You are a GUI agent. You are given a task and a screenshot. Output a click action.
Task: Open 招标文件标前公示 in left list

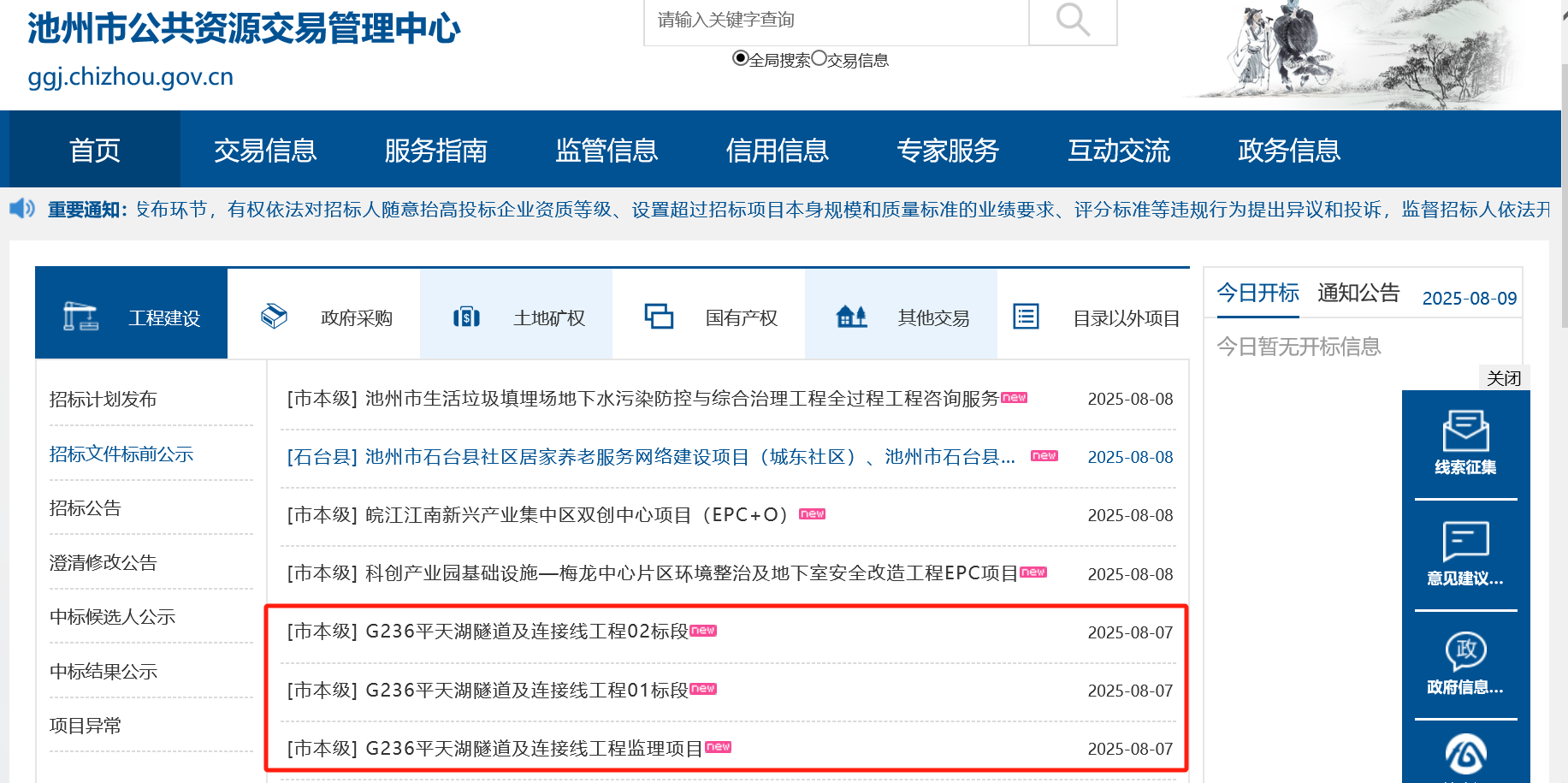point(121,454)
